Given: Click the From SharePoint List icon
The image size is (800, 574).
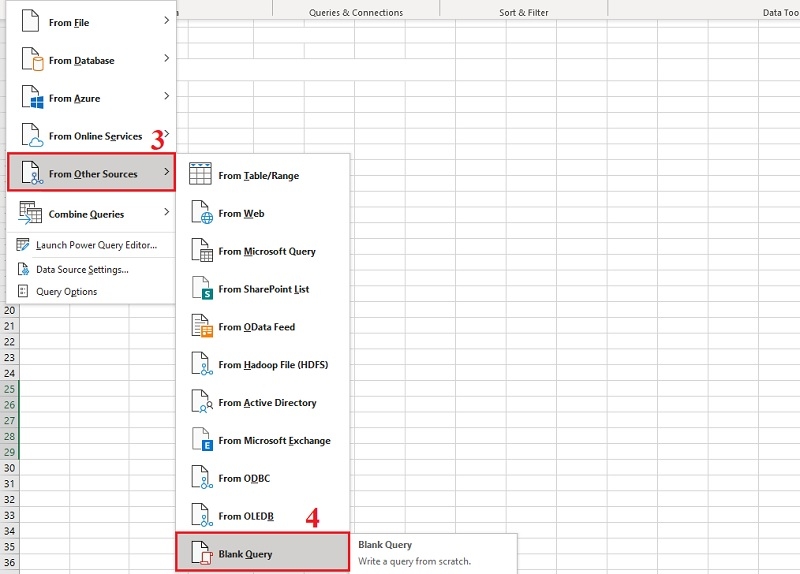Looking at the screenshot, I should pyautogui.click(x=202, y=288).
